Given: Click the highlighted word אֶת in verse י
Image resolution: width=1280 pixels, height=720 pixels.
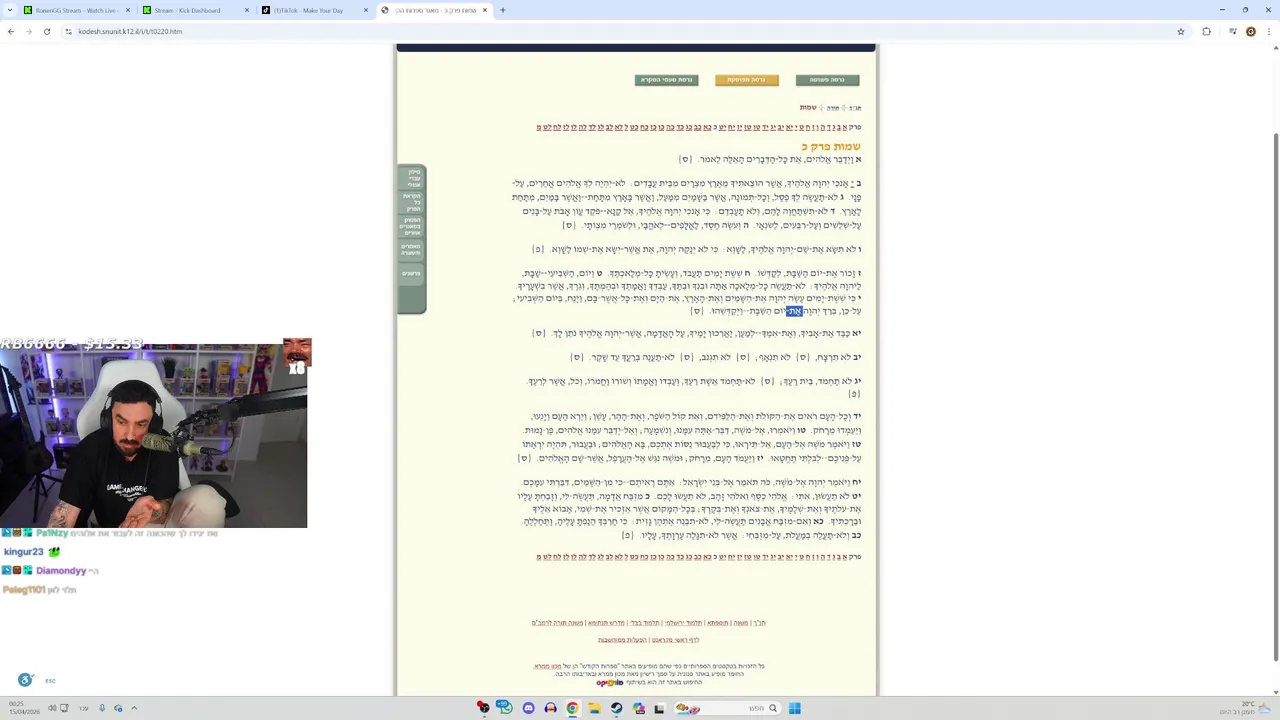Looking at the screenshot, I should (x=794, y=311).
